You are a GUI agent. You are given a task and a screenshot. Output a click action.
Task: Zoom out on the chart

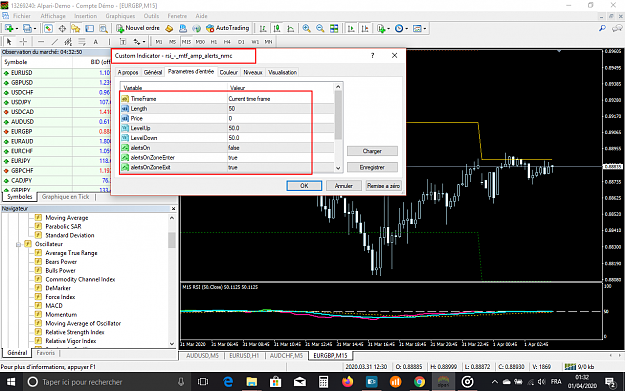click(320, 28)
